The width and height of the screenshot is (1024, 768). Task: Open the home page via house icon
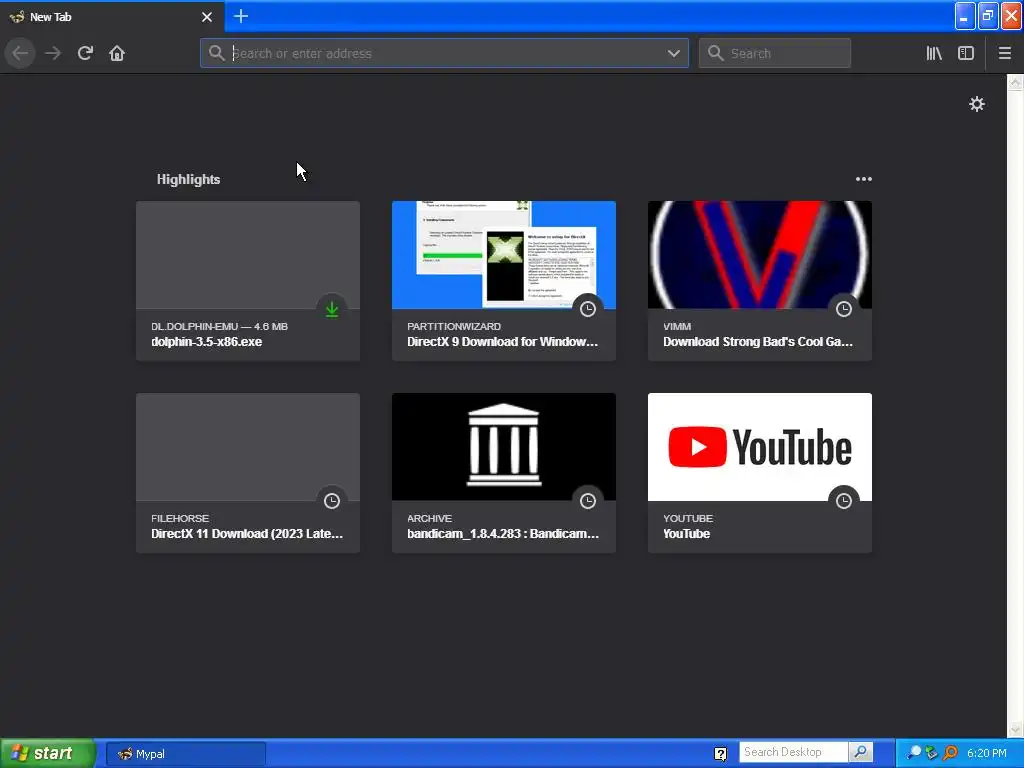point(117,53)
